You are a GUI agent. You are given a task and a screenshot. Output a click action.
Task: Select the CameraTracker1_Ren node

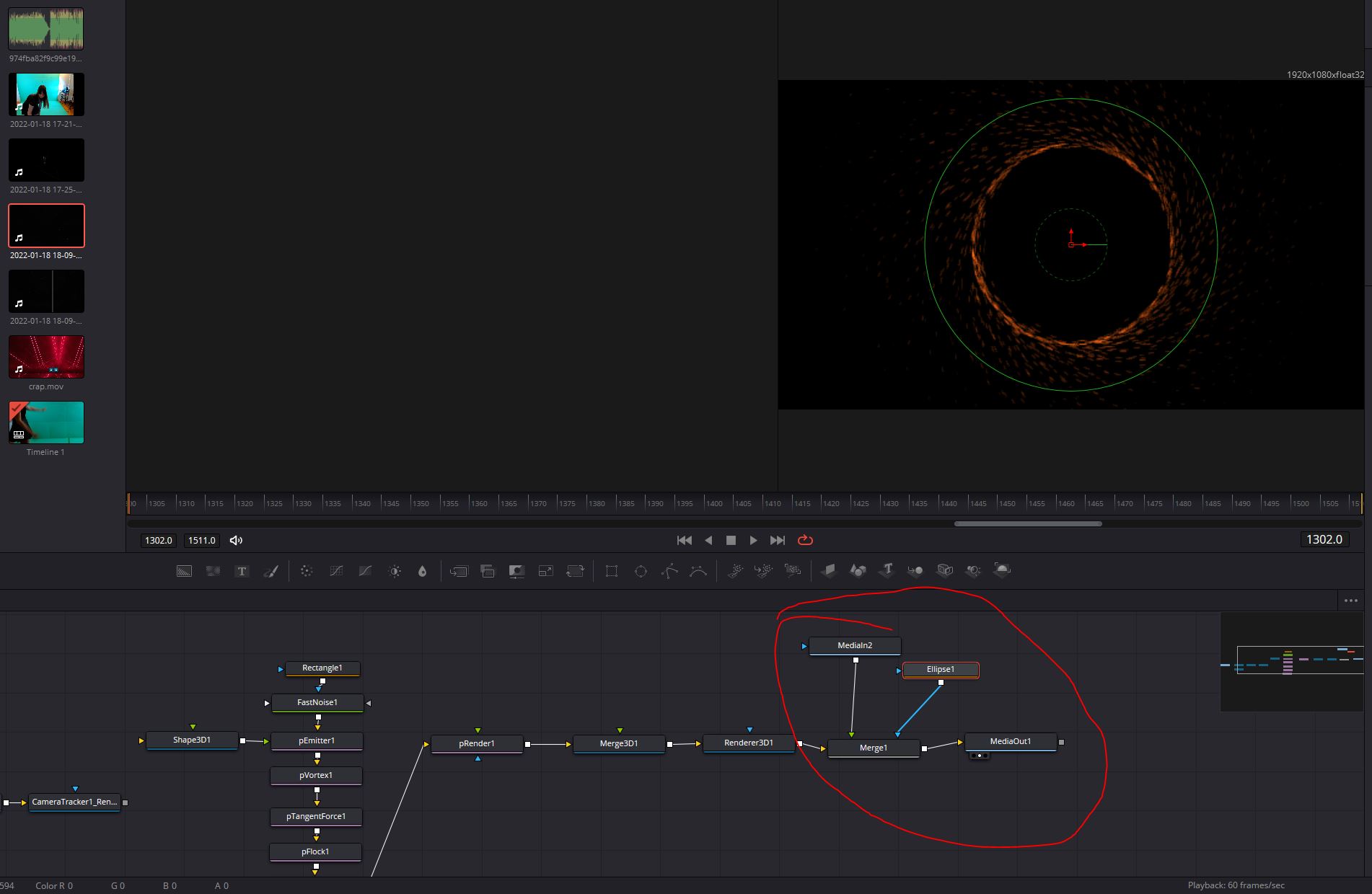point(74,802)
